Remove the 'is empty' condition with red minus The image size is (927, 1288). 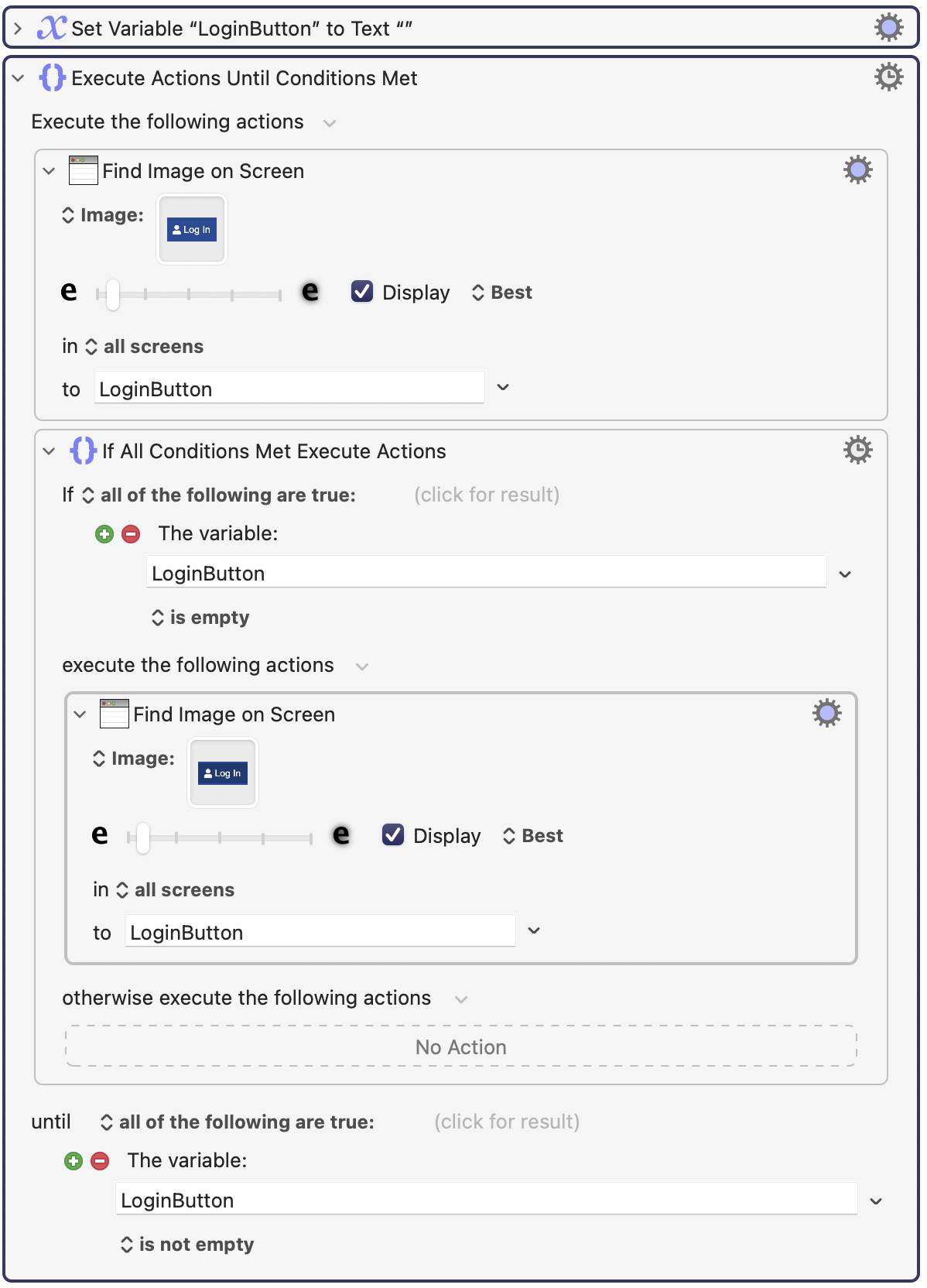[x=132, y=534]
